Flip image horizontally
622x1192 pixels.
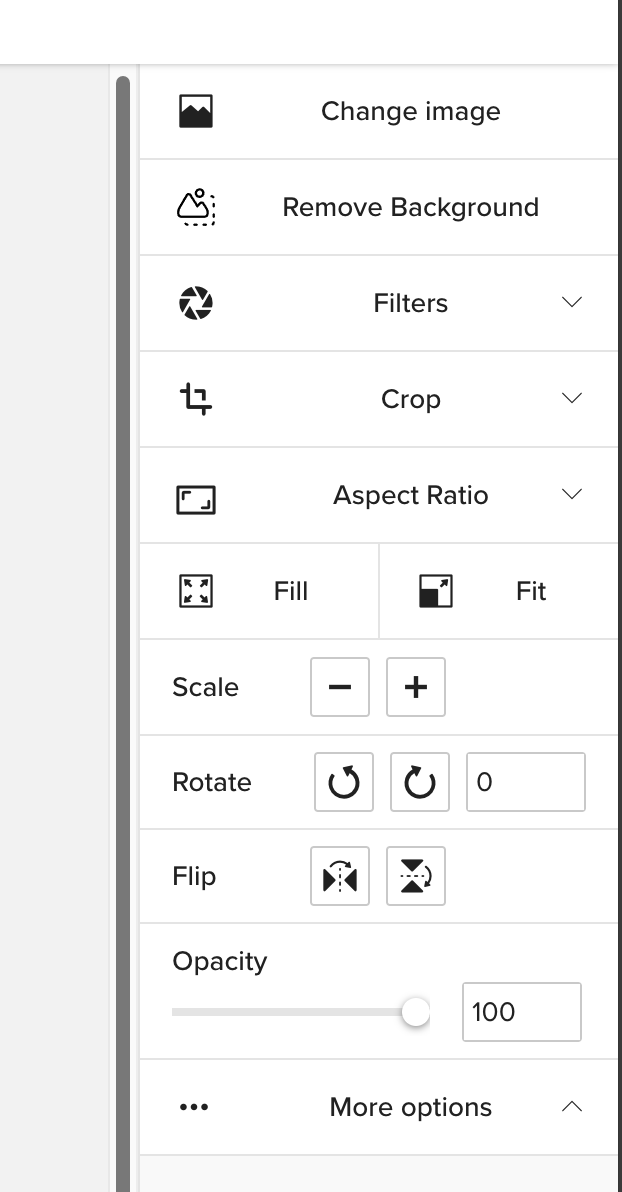tap(340, 877)
